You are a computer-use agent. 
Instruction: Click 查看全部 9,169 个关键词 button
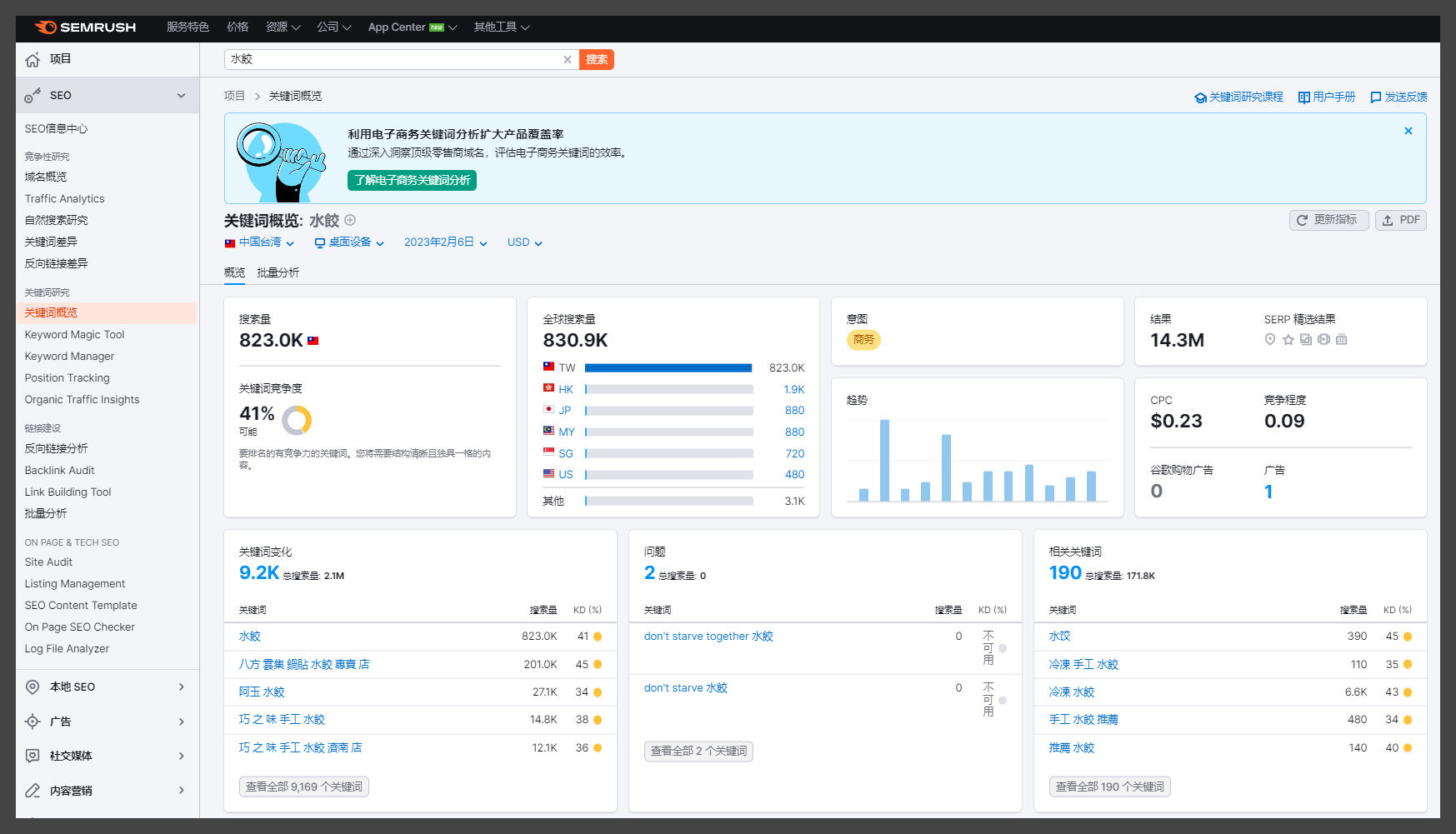(x=304, y=787)
